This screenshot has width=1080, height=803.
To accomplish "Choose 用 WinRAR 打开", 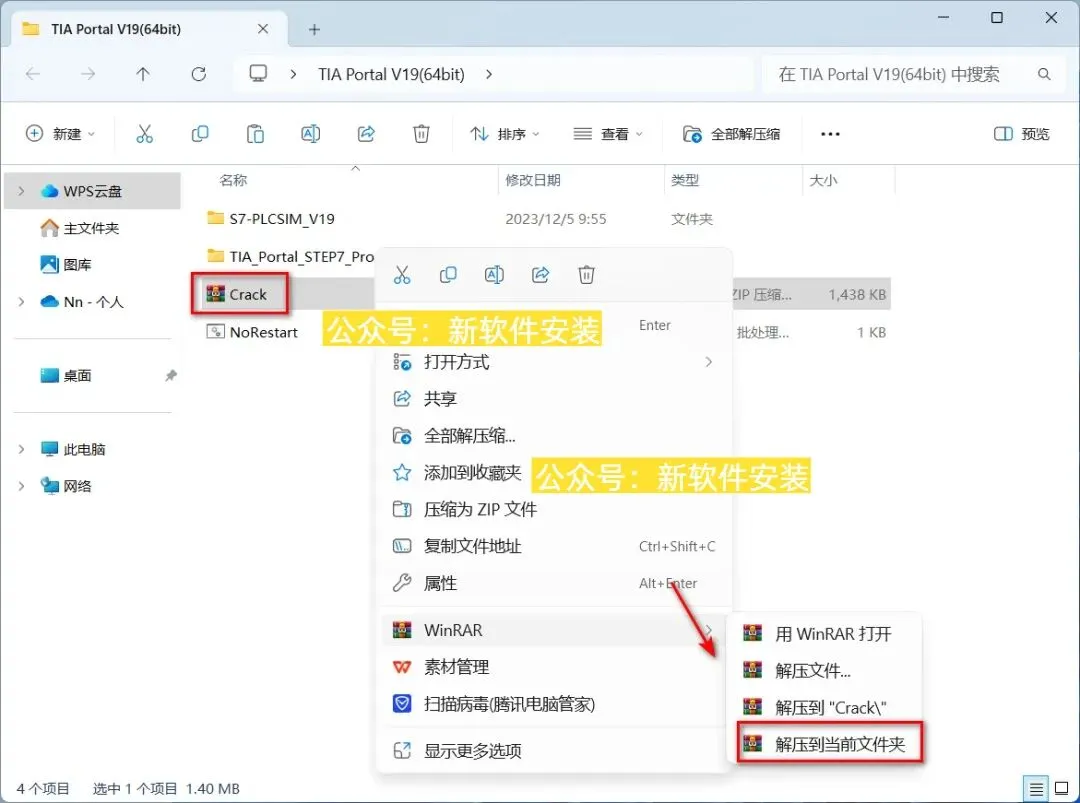I will 824,634.
